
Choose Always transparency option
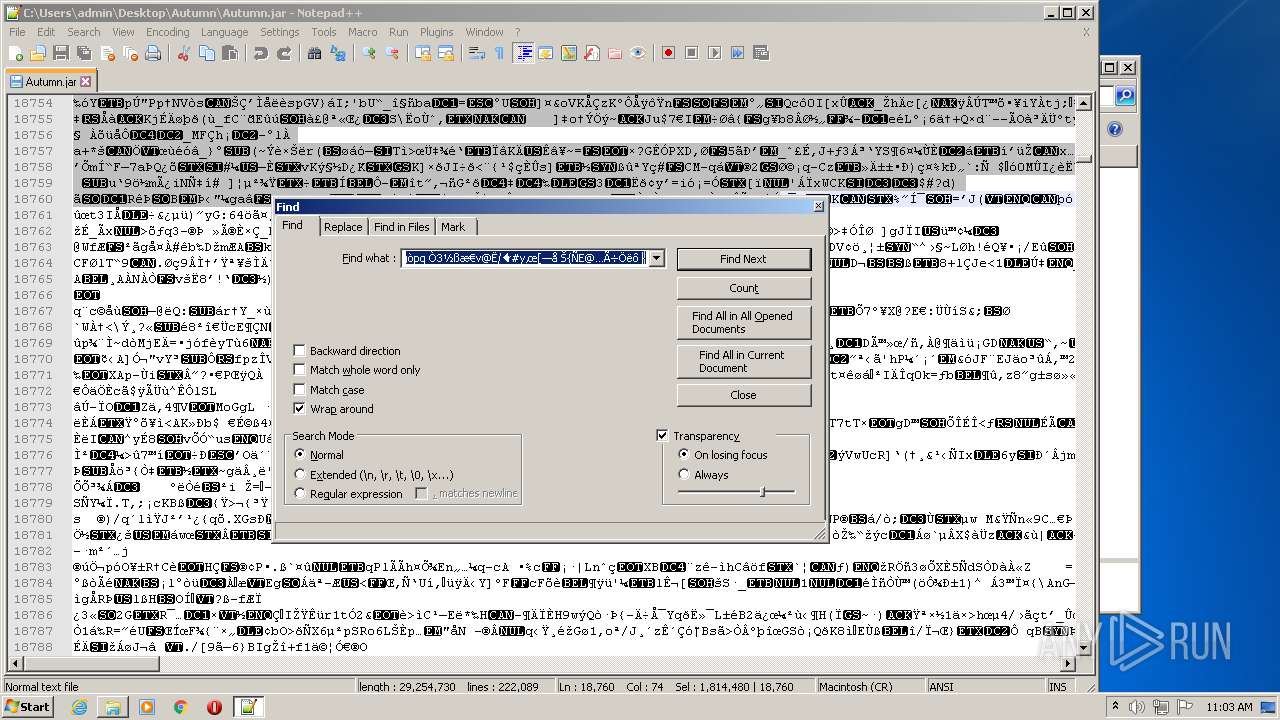pos(703,475)
